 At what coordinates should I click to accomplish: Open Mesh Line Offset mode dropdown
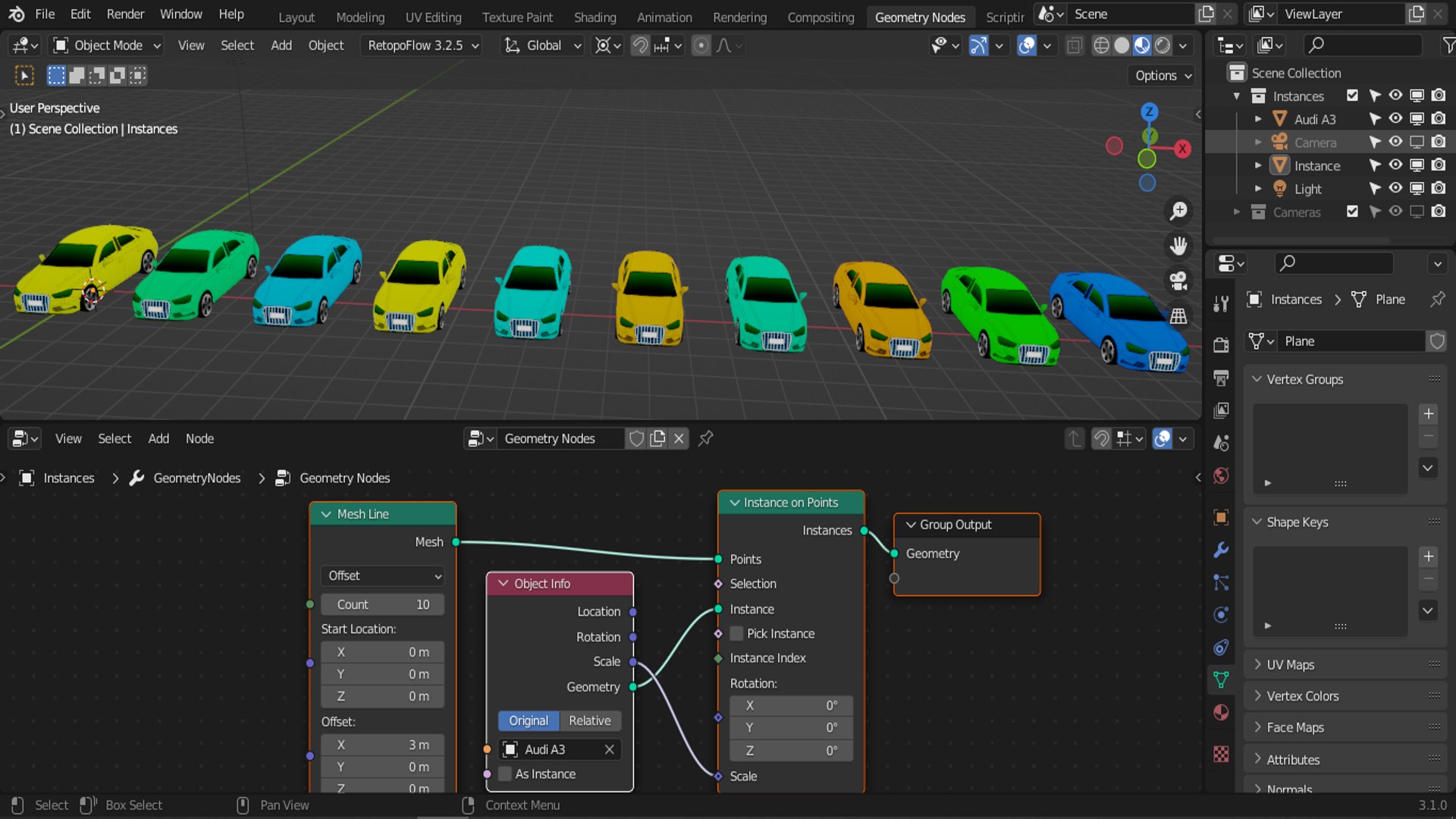[x=382, y=576]
